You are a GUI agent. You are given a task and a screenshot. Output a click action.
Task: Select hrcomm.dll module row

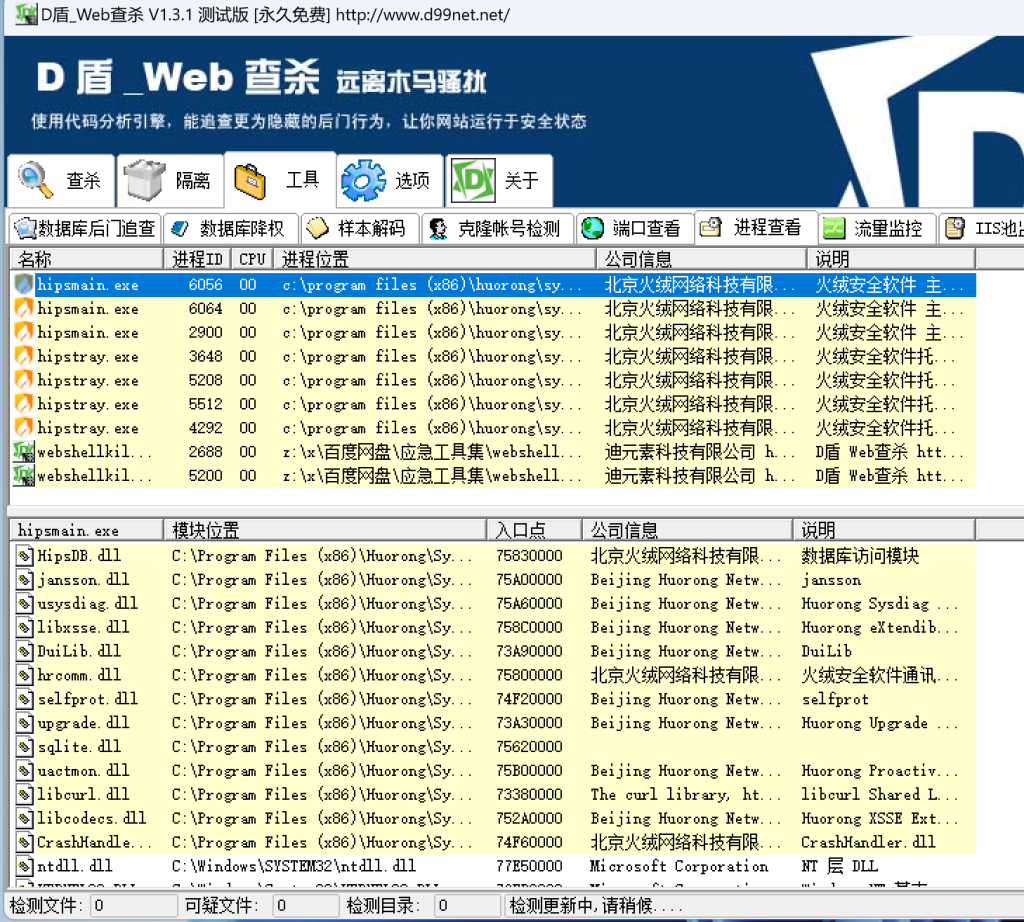coord(493,675)
